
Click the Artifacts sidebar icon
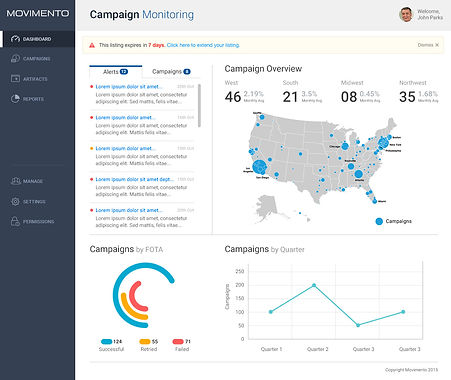[x=15, y=79]
